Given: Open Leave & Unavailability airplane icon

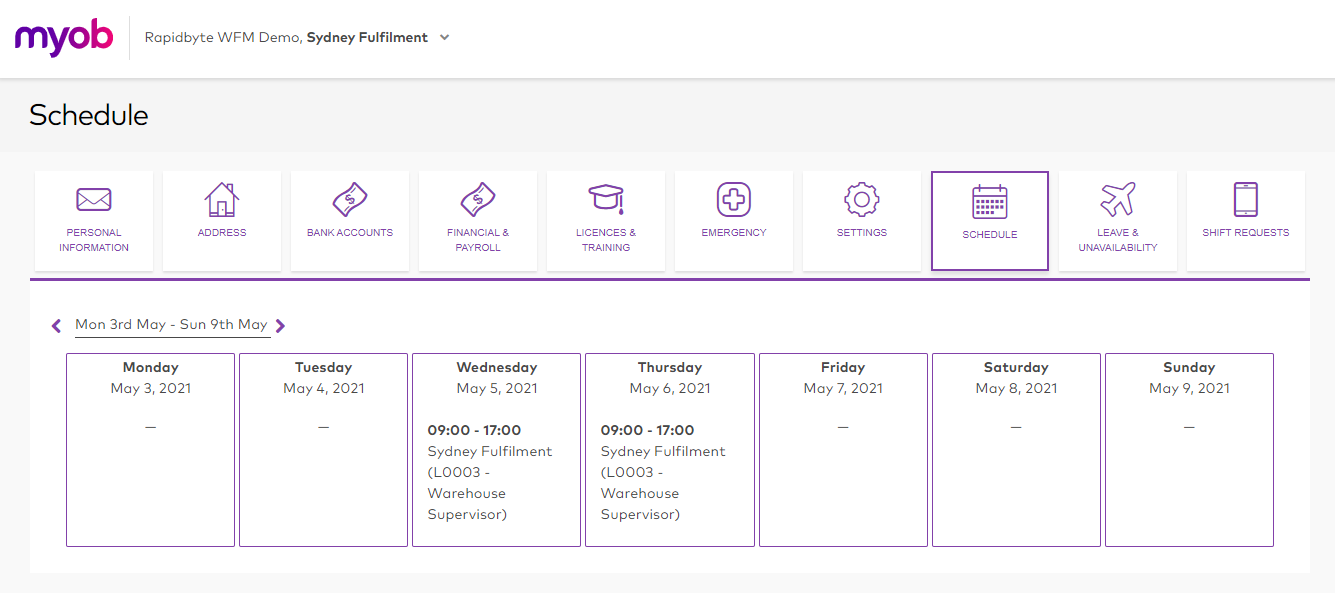Looking at the screenshot, I should tap(1117, 200).
